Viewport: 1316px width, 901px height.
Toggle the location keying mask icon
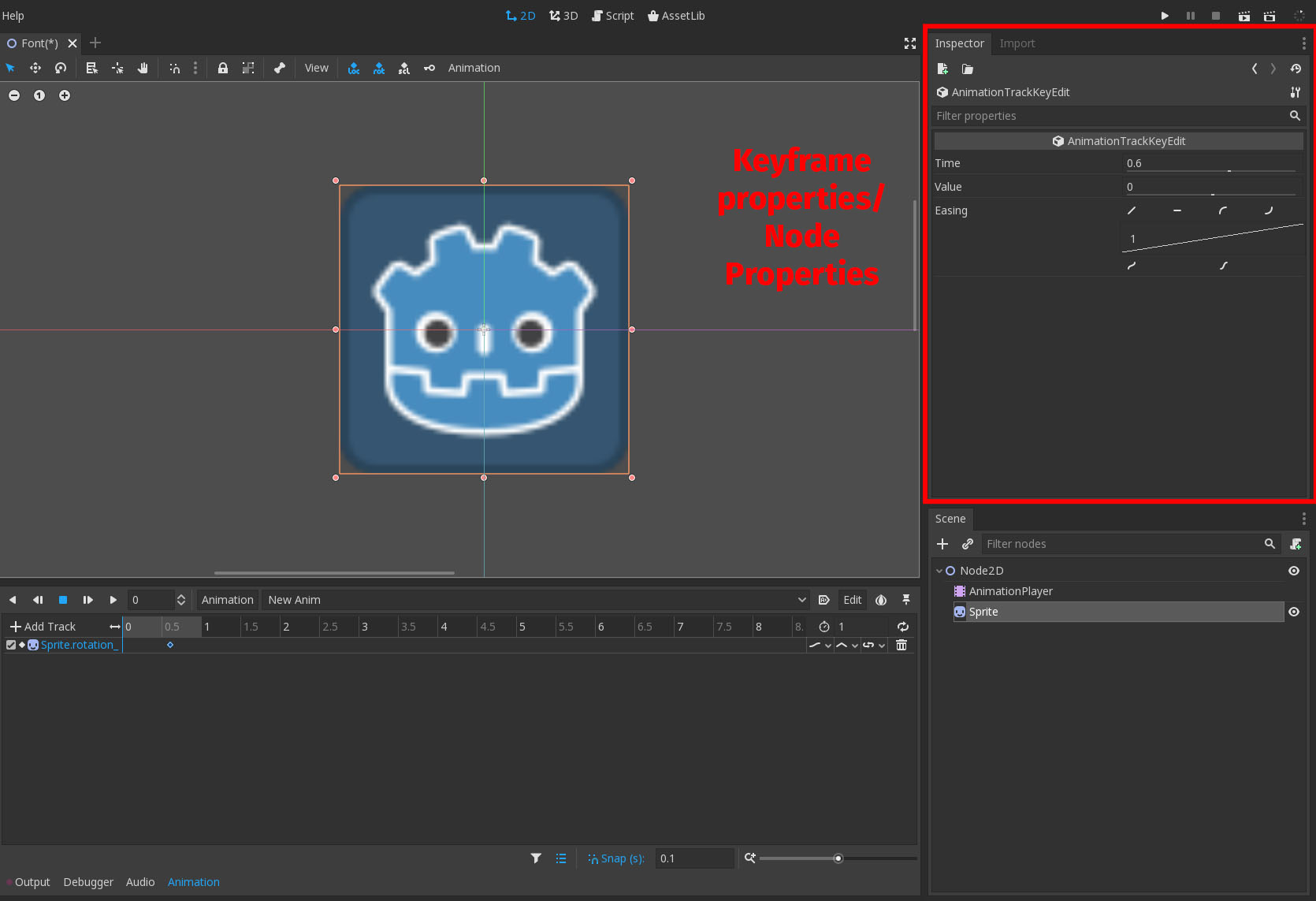(x=354, y=68)
